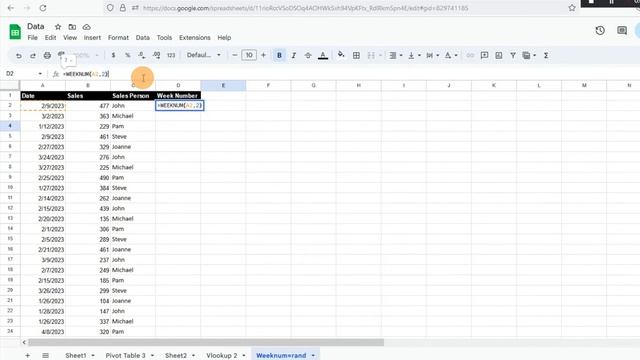Open the Data menu
The width and height of the screenshot is (640, 360).
click(142, 38)
